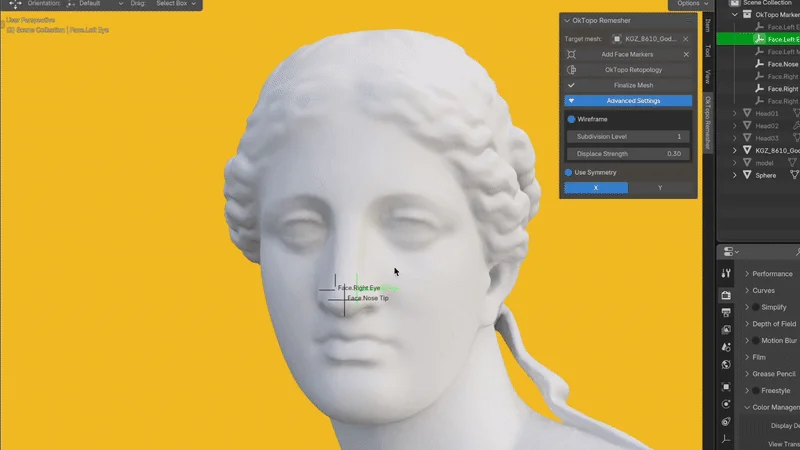This screenshot has width=800, height=450.
Task: Switch to the Tool sidebar tab
Action: [708, 51]
